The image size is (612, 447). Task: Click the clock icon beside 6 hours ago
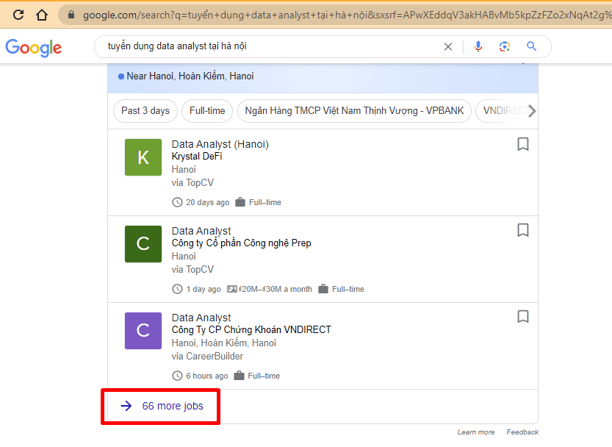(177, 376)
